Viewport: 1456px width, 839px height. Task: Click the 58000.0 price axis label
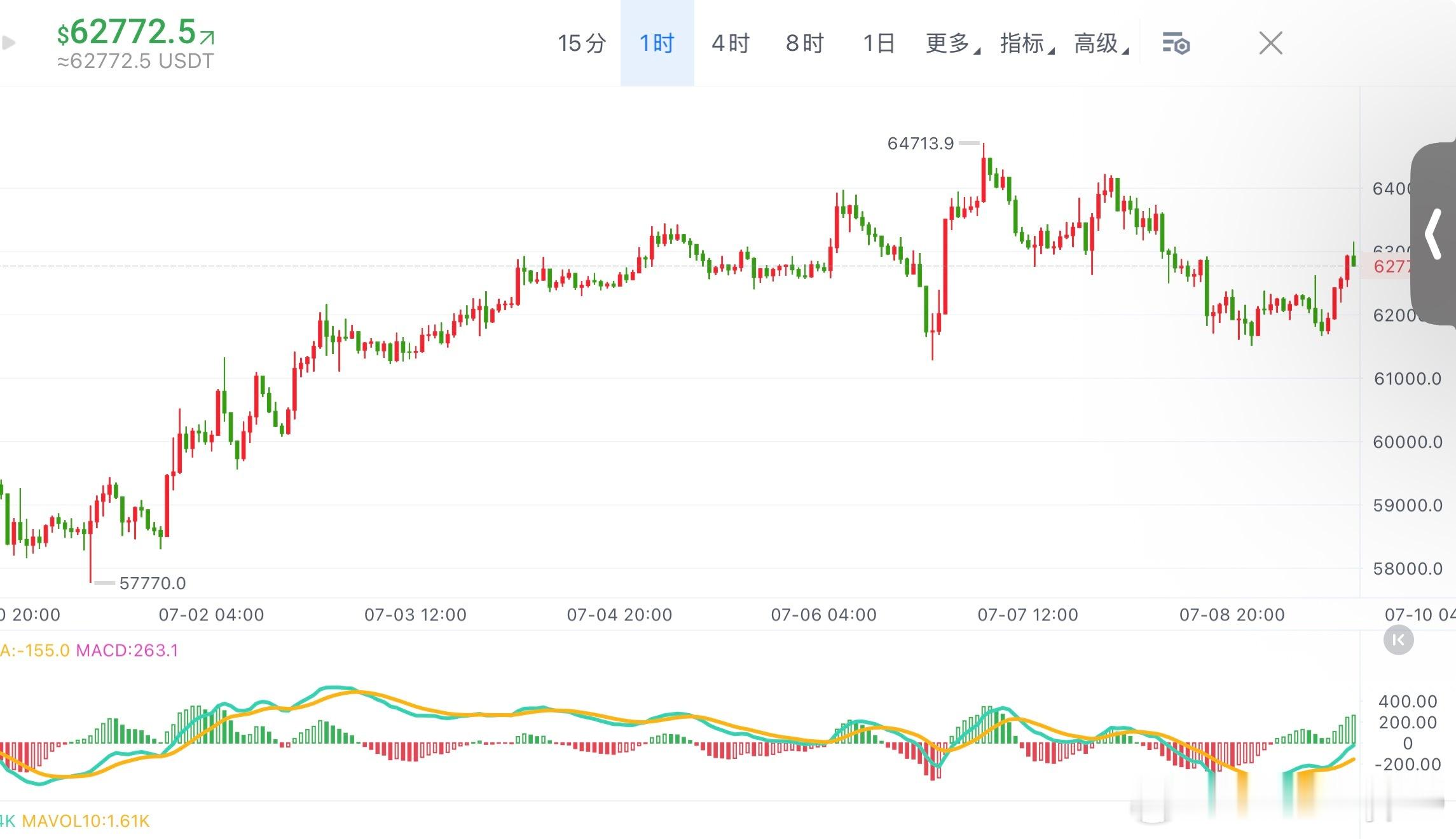click(1408, 568)
